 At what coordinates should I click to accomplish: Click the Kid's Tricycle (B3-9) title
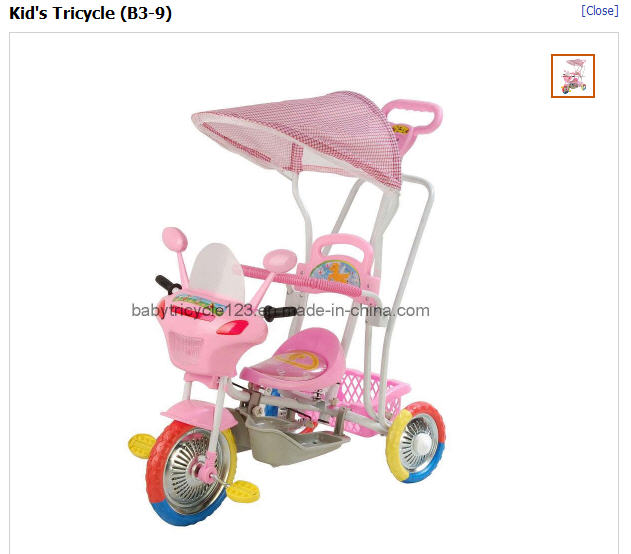click(x=91, y=13)
